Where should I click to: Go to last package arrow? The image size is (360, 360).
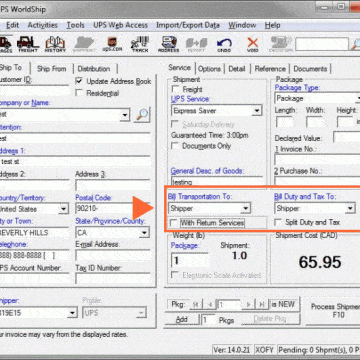tap(262, 304)
